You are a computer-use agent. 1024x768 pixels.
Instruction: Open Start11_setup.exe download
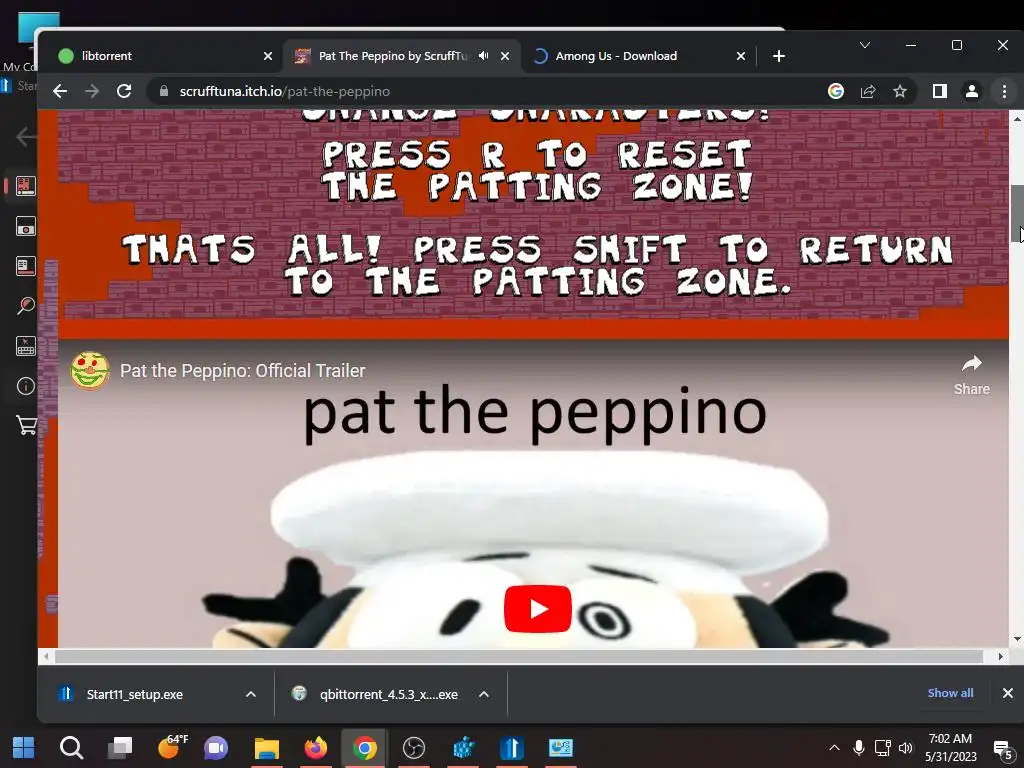coord(135,694)
